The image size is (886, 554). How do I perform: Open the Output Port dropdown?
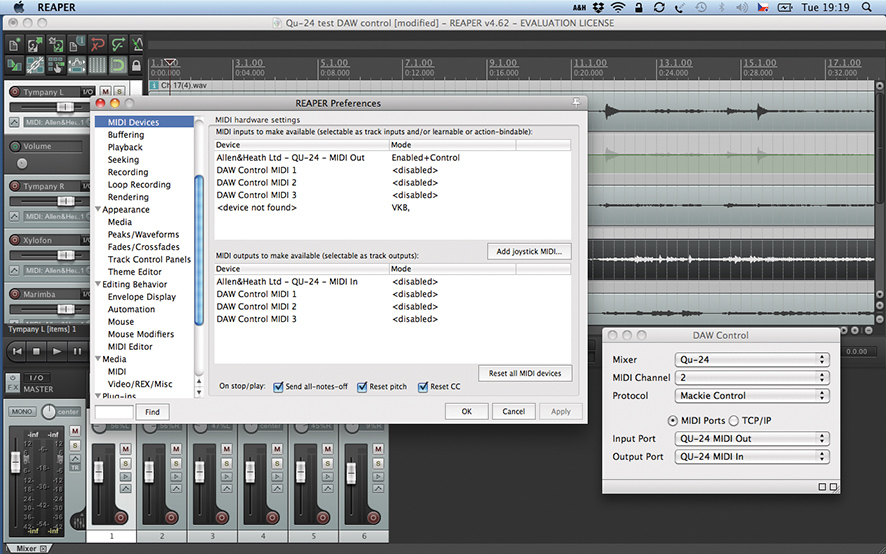(752, 457)
